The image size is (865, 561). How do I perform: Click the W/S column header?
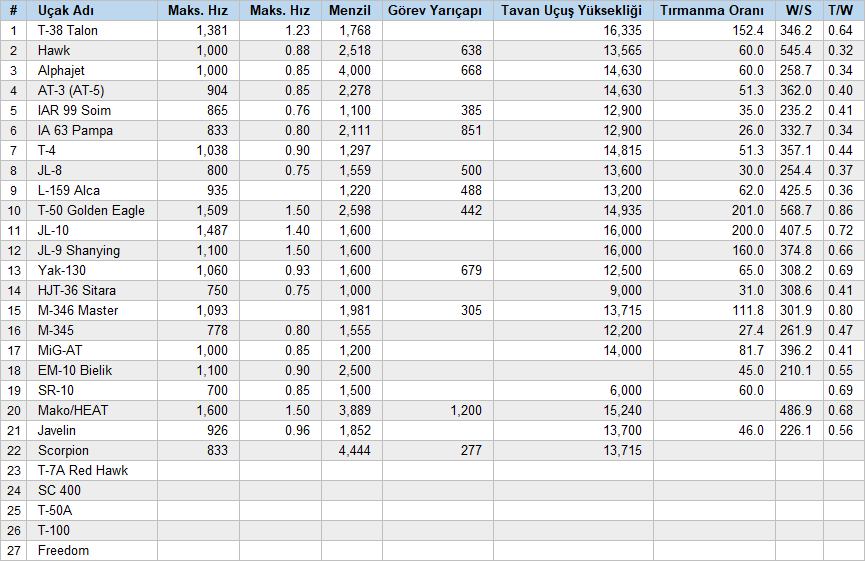tap(799, 10)
